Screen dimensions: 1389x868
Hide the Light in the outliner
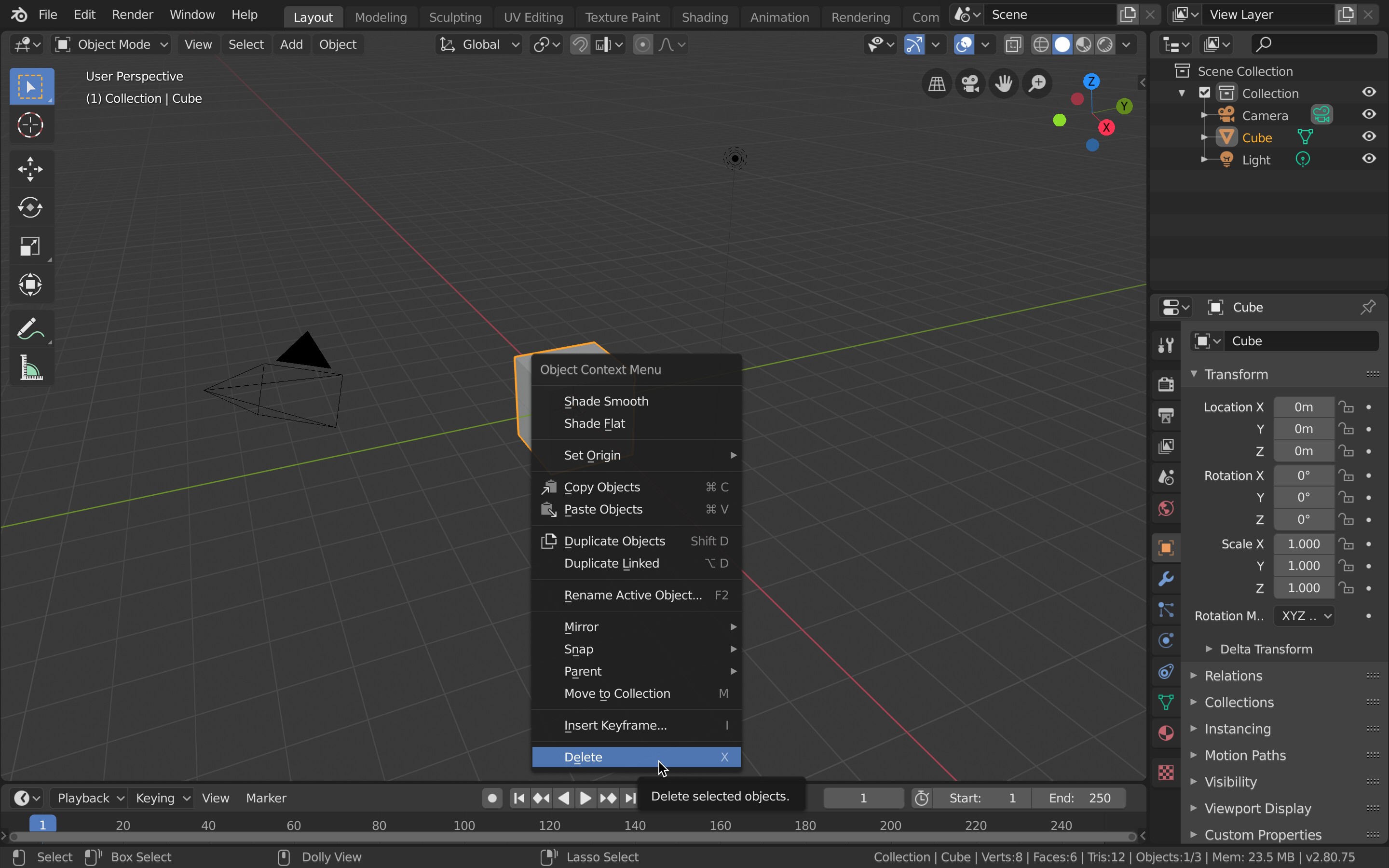tap(1369, 159)
